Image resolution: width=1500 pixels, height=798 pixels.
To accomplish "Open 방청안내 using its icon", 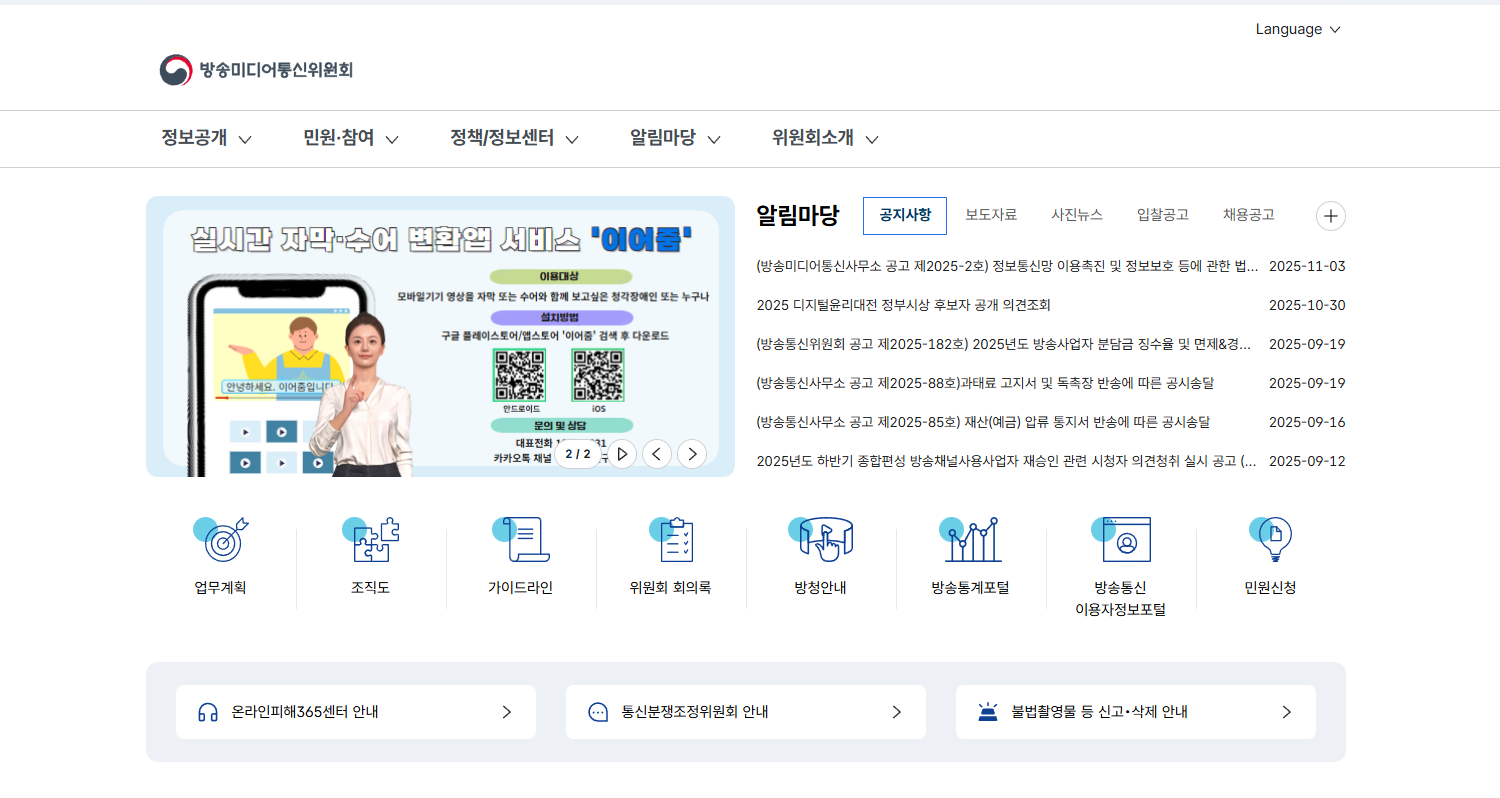I will [822, 539].
